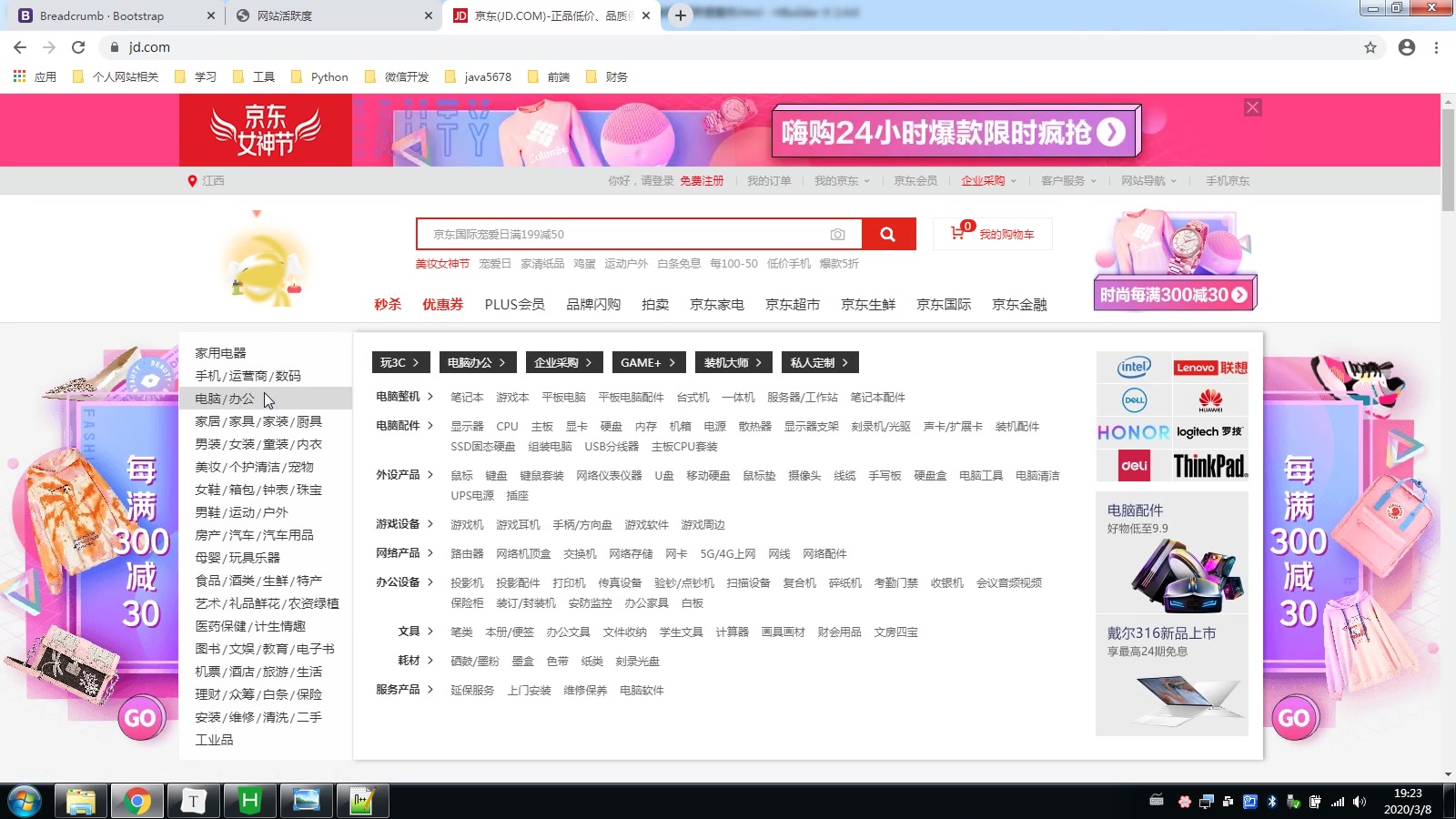1456x819 pixels.
Task: Click the 路由器 link
Action: 467,554
